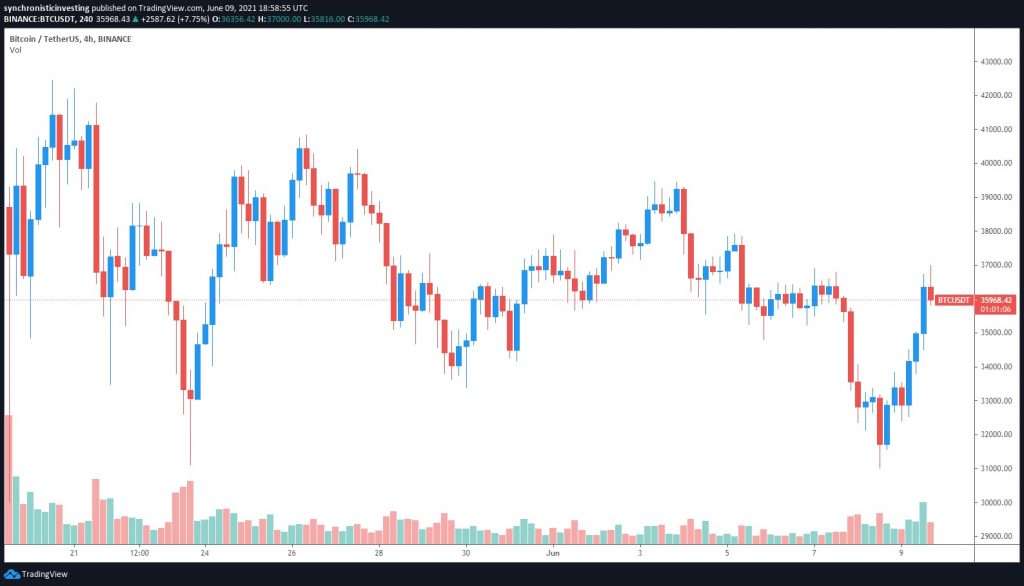Click the 30000.00 price axis label
This screenshot has width=1024, height=586.
(x=996, y=502)
